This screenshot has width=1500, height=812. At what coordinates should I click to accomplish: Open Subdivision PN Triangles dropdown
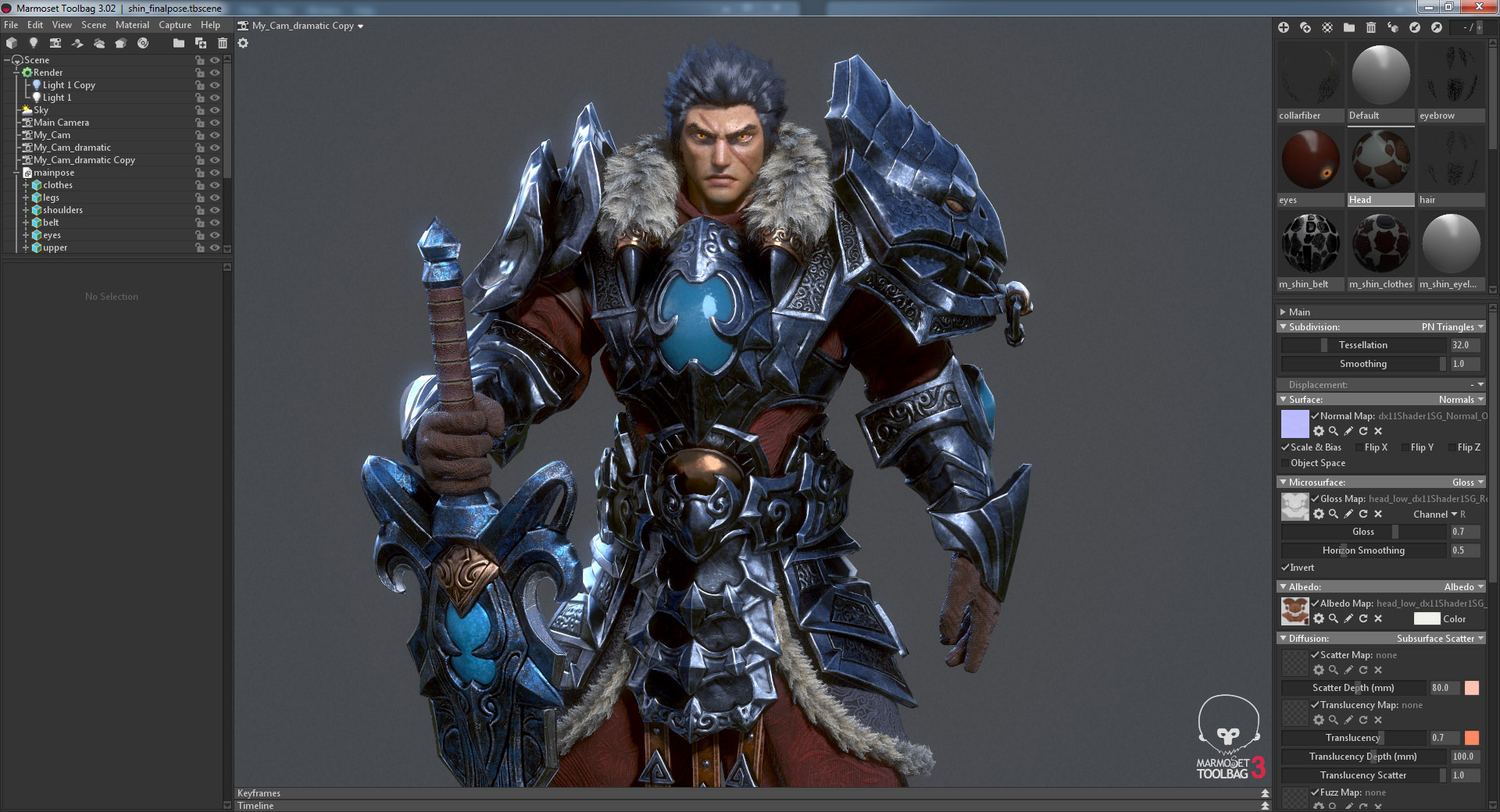point(1452,327)
